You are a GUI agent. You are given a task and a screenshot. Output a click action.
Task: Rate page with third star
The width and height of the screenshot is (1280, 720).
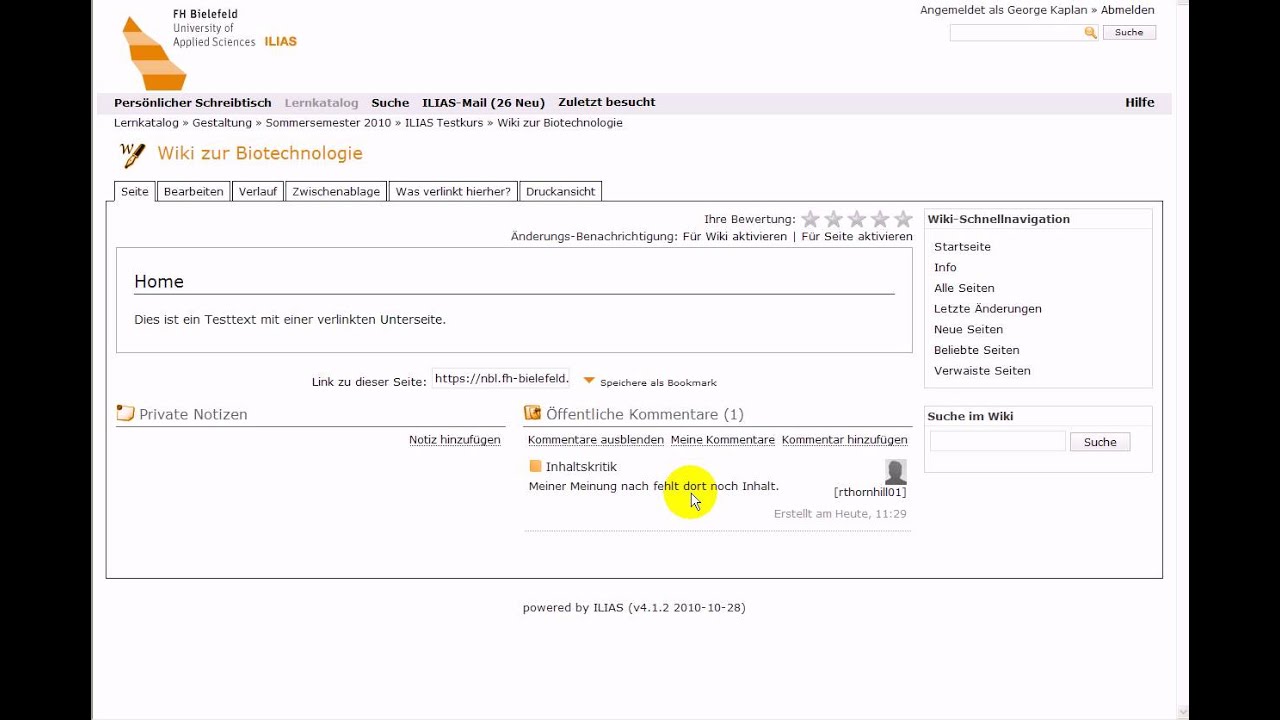856,219
